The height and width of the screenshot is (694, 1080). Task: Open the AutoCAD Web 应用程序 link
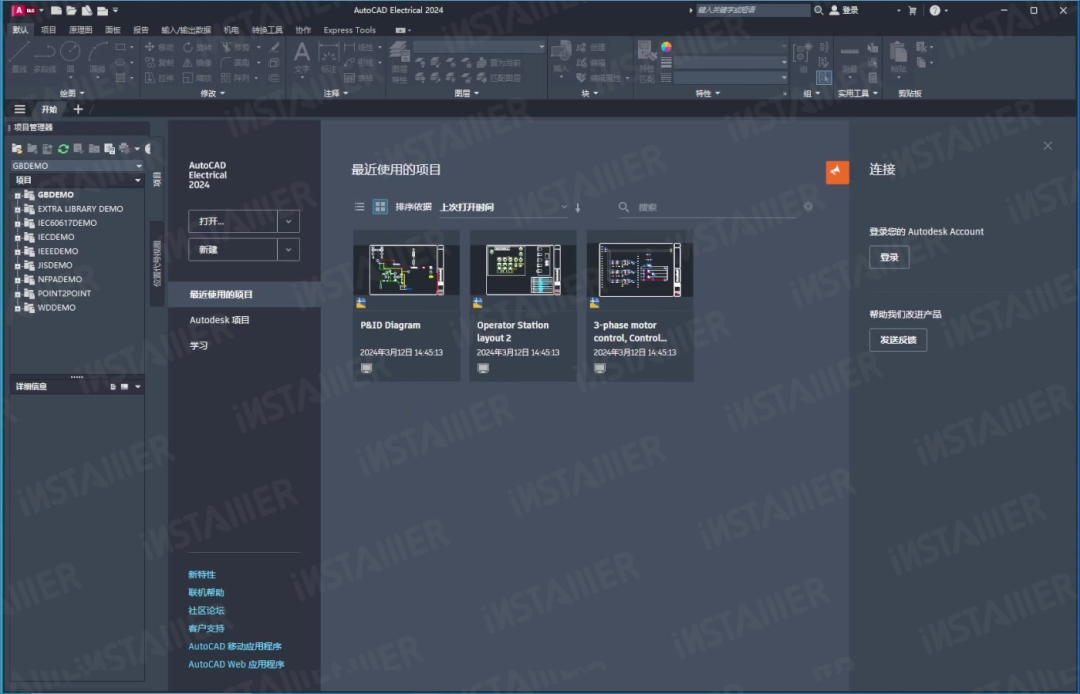(236, 664)
